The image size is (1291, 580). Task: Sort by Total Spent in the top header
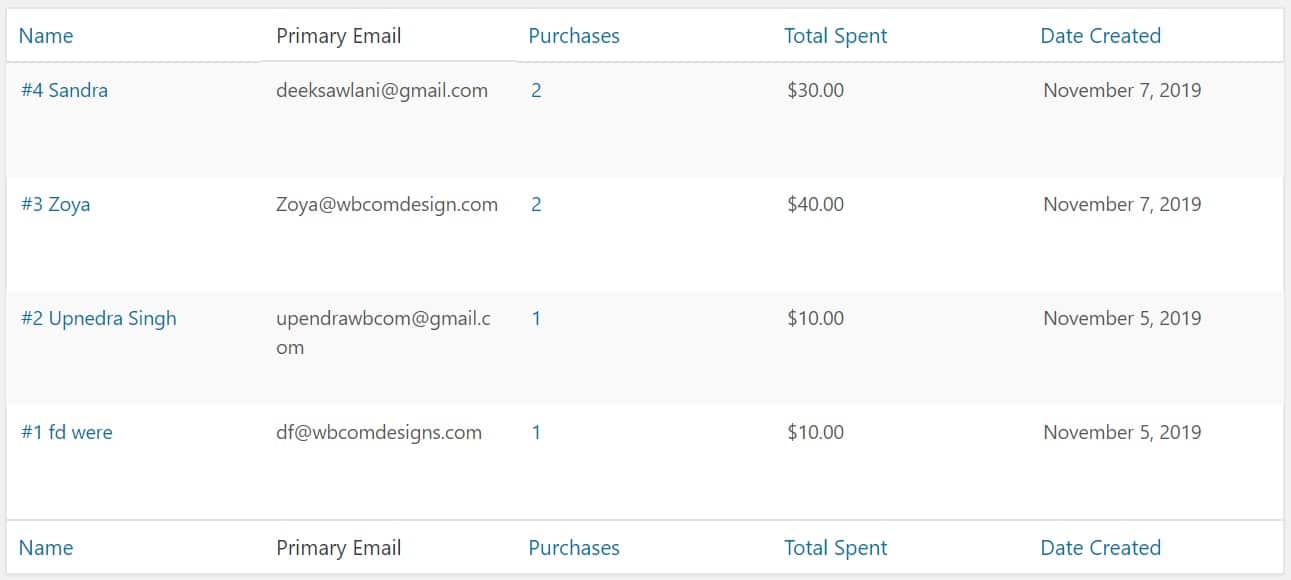coord(836,36)
